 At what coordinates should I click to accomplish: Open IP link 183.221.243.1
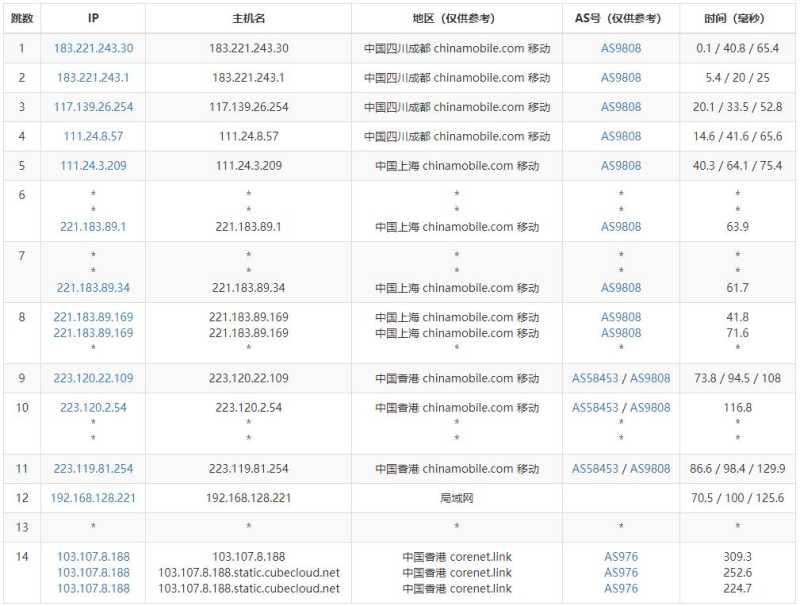click(93, 78)
